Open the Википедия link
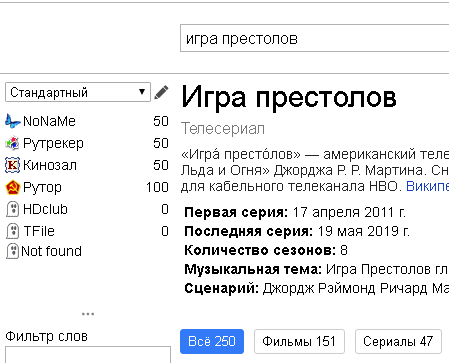The image size is (449, 363). tap(427, 186)
